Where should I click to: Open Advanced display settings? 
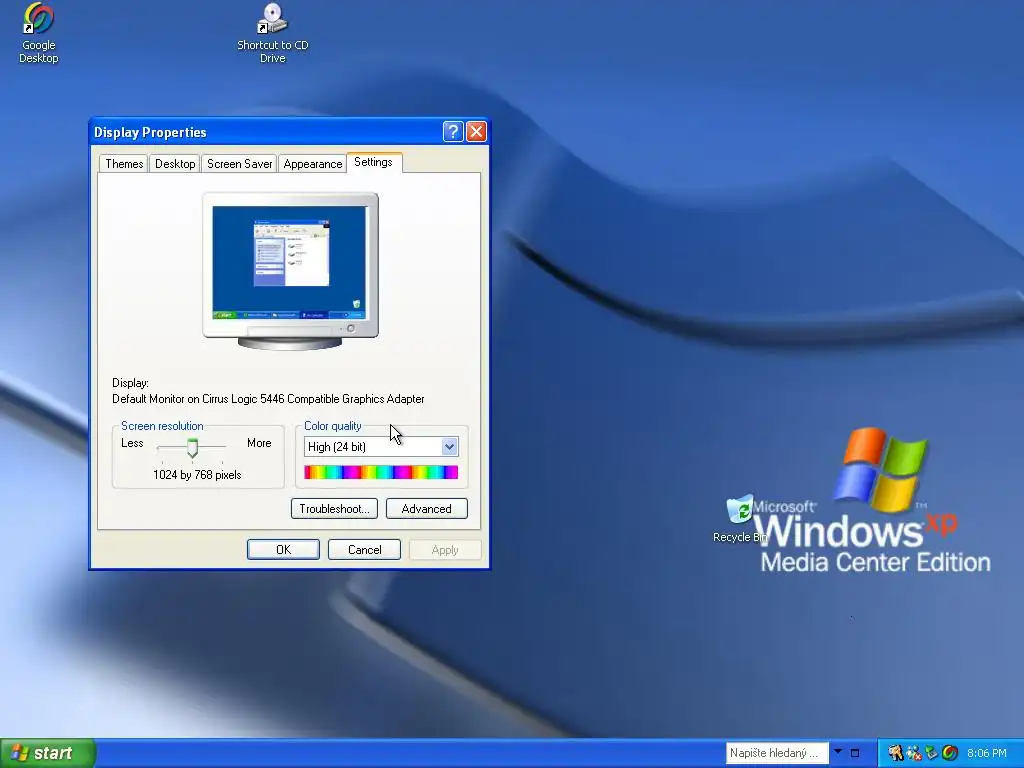(426, 509)
